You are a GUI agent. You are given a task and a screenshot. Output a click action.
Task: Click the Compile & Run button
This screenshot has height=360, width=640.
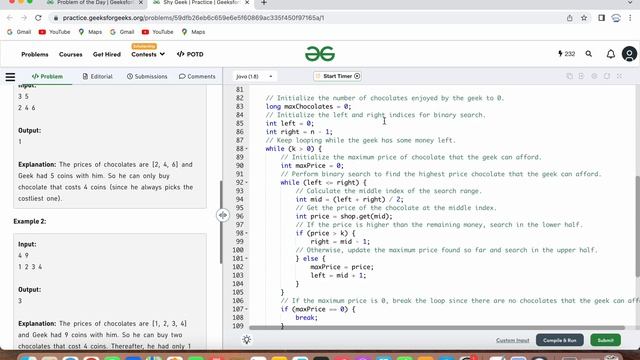pos(560,340)
